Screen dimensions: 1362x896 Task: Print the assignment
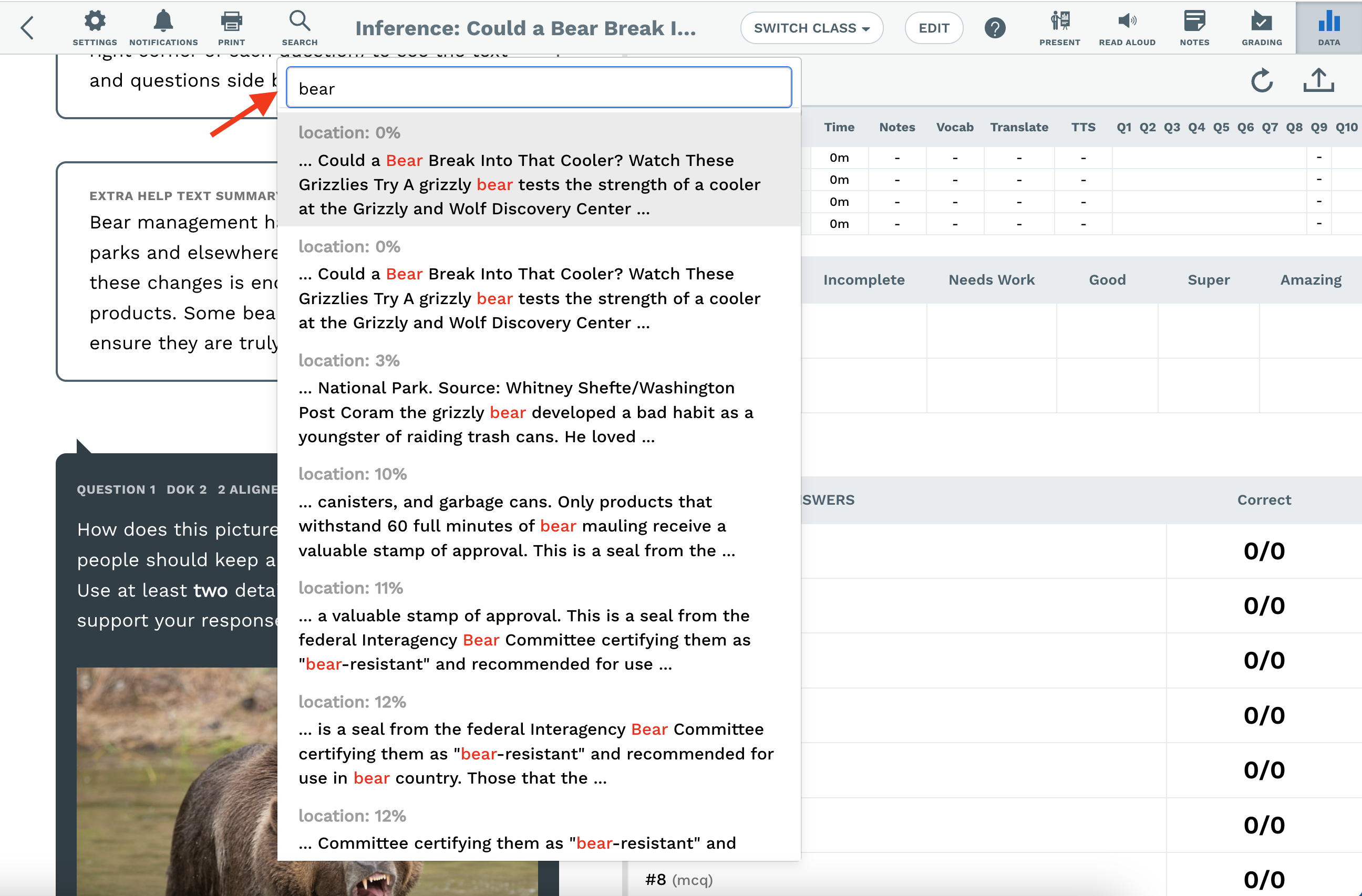[x=231, y=27]
